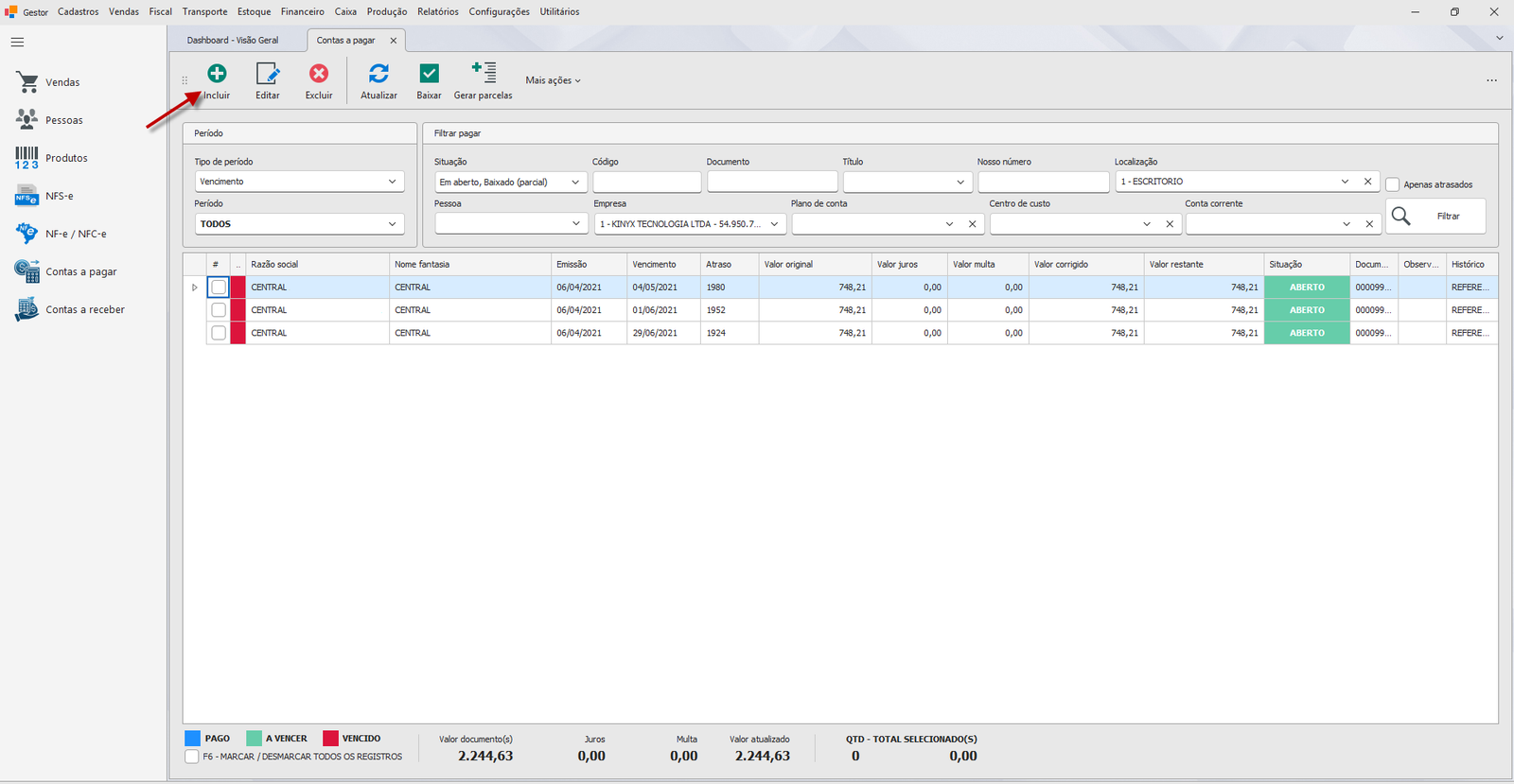Click the Baixar checkmark icon
This screenshot has width=1514, height=784.
(429, 74)
